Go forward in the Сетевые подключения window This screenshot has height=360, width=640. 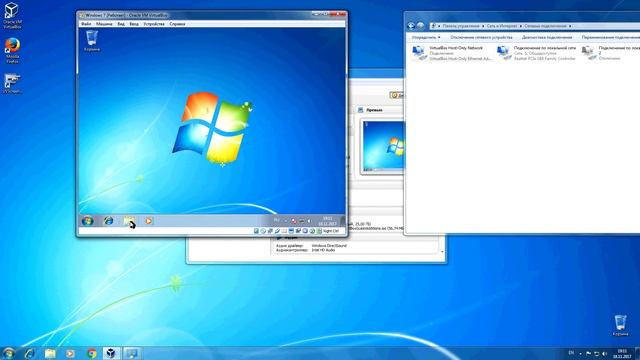[x=420, y=26]
